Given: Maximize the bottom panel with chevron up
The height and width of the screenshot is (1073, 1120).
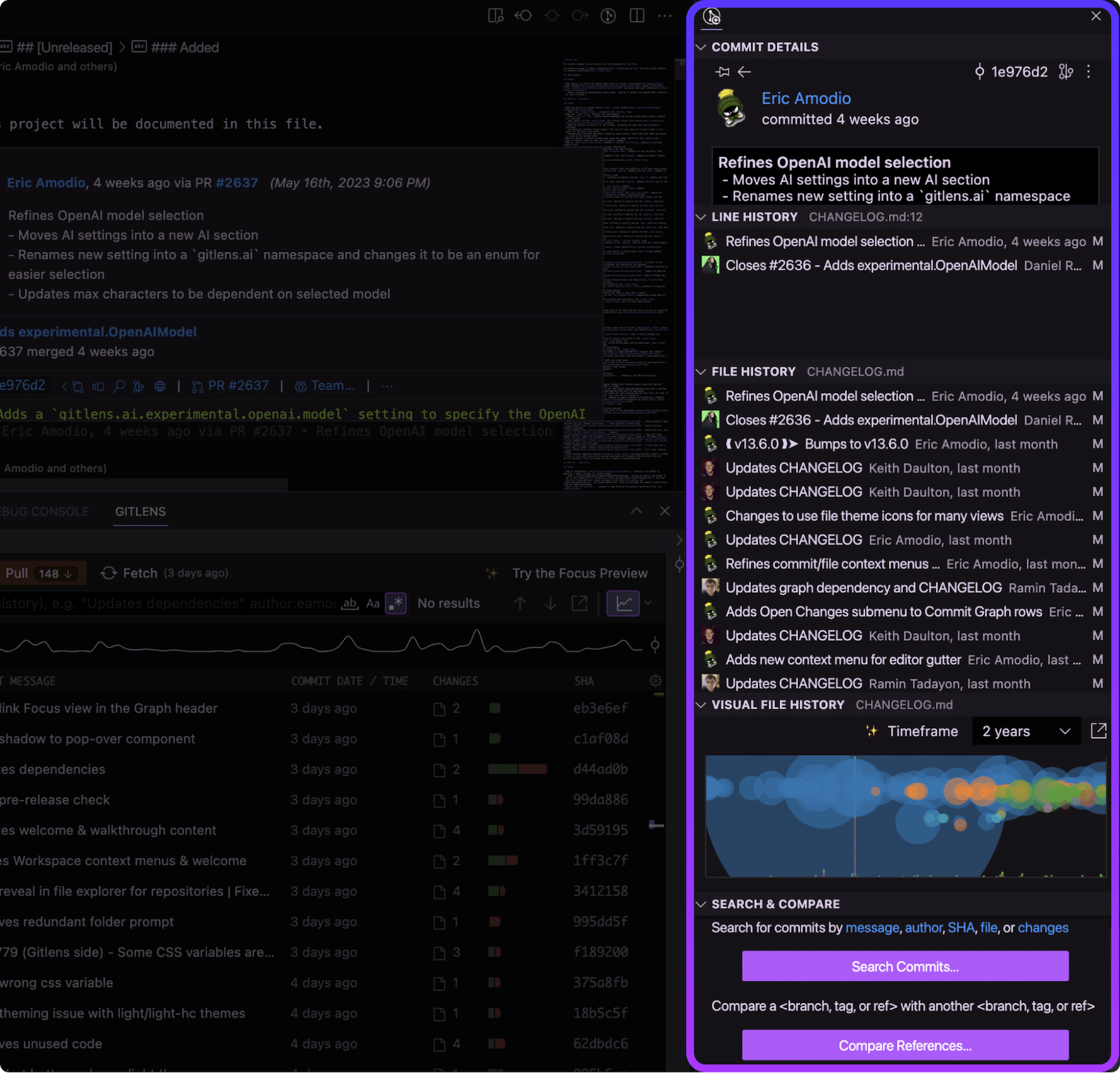Looking at the screenshot, I should (x=636, y=512).
